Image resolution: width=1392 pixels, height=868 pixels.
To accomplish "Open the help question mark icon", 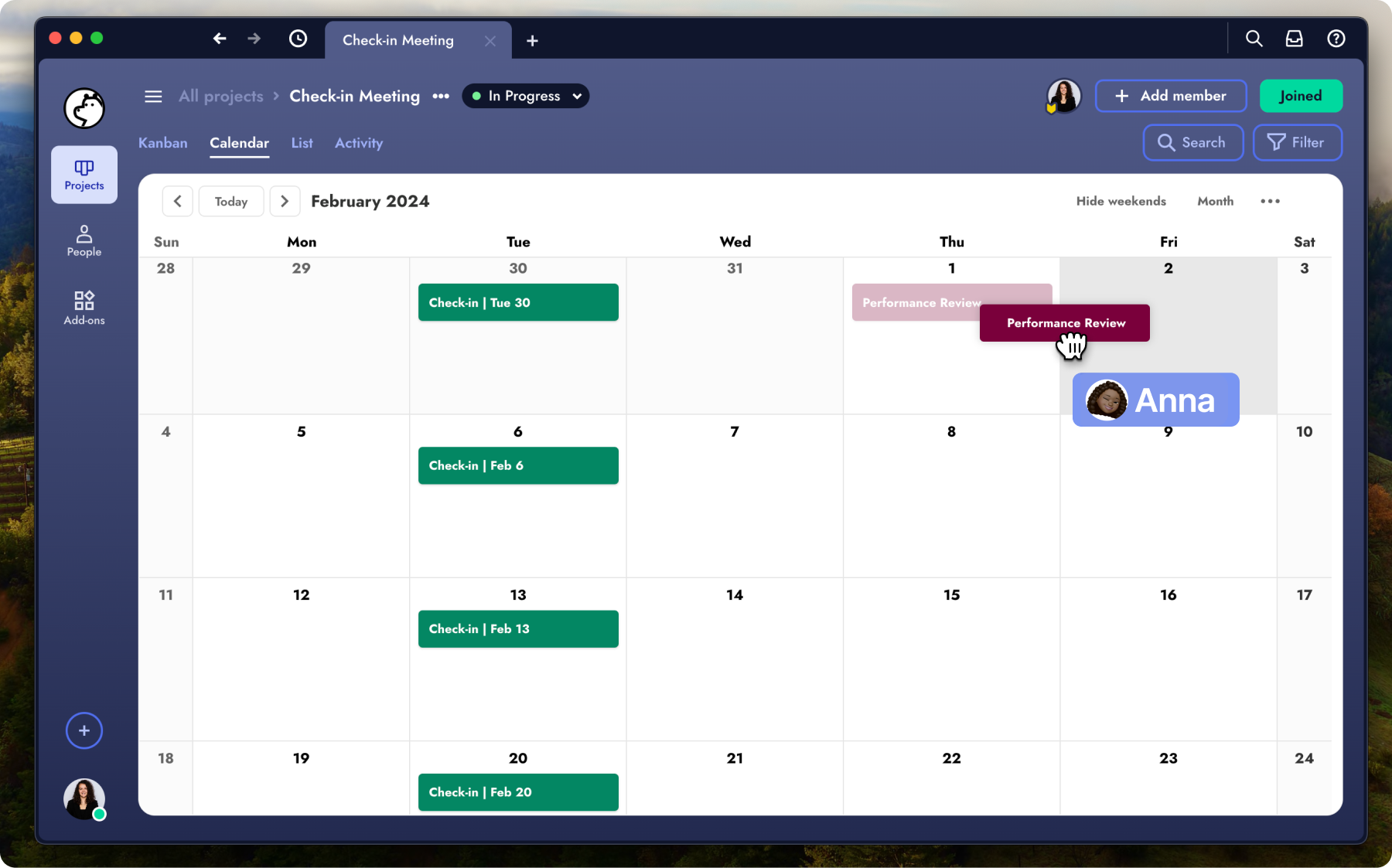I will click(x=1336, y=39).
